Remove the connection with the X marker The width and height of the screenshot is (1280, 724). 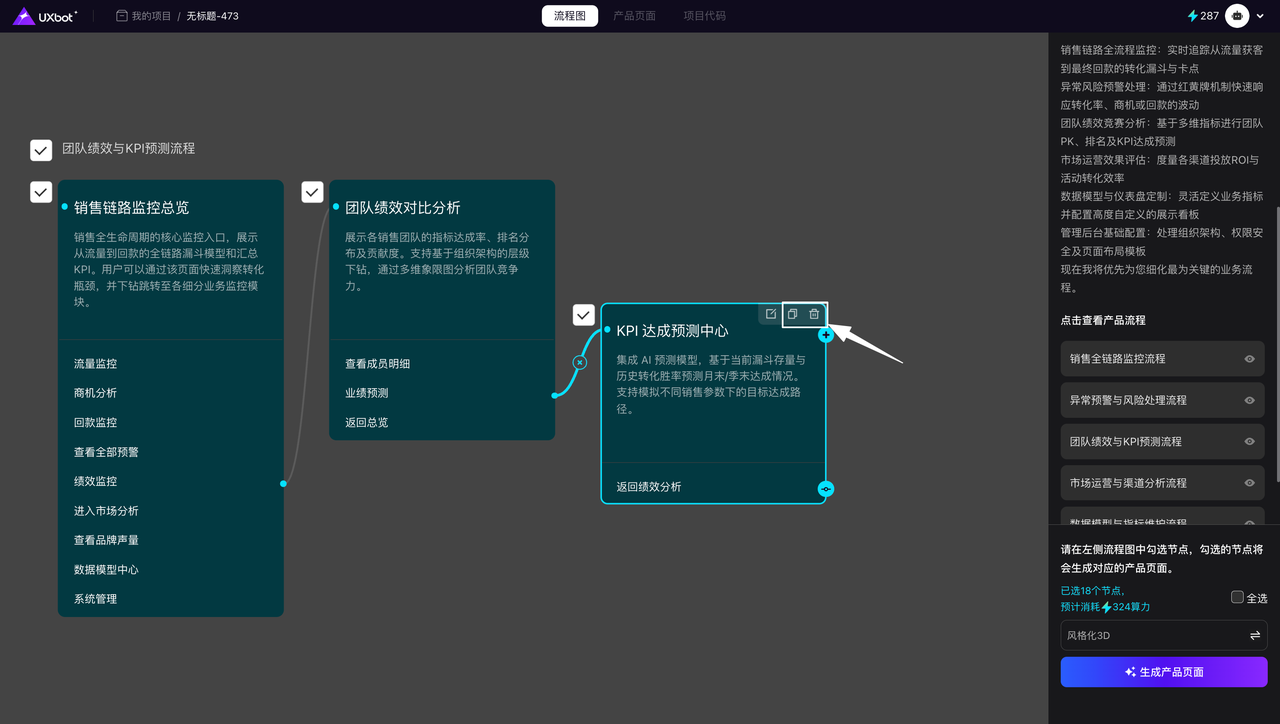(x=579, y=362)
